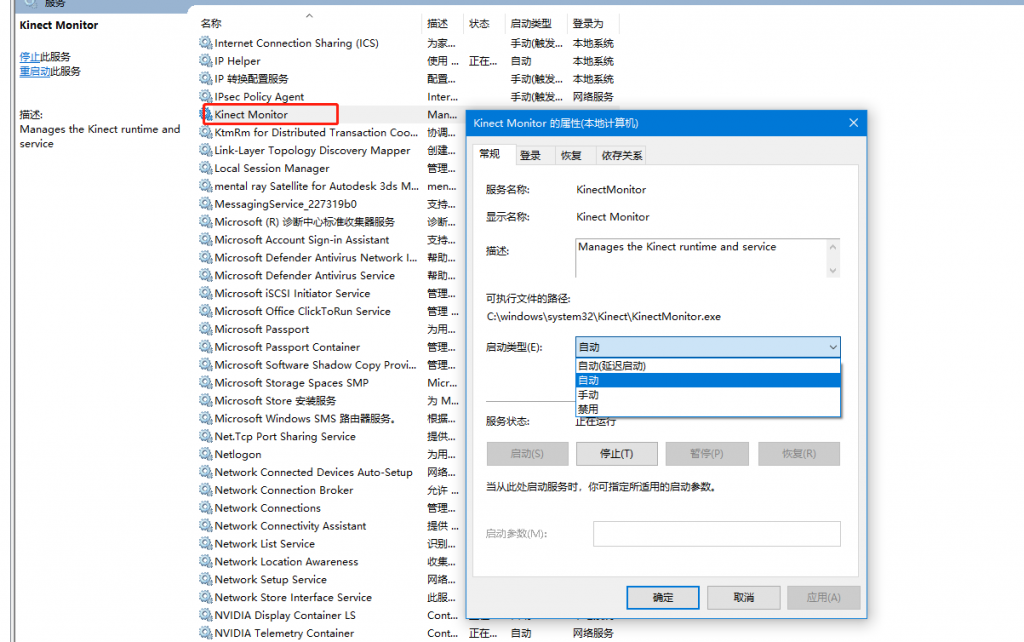1024x642 pixels.
Task: Select 禁用 option in startup type list
Action: coord(708,409)
